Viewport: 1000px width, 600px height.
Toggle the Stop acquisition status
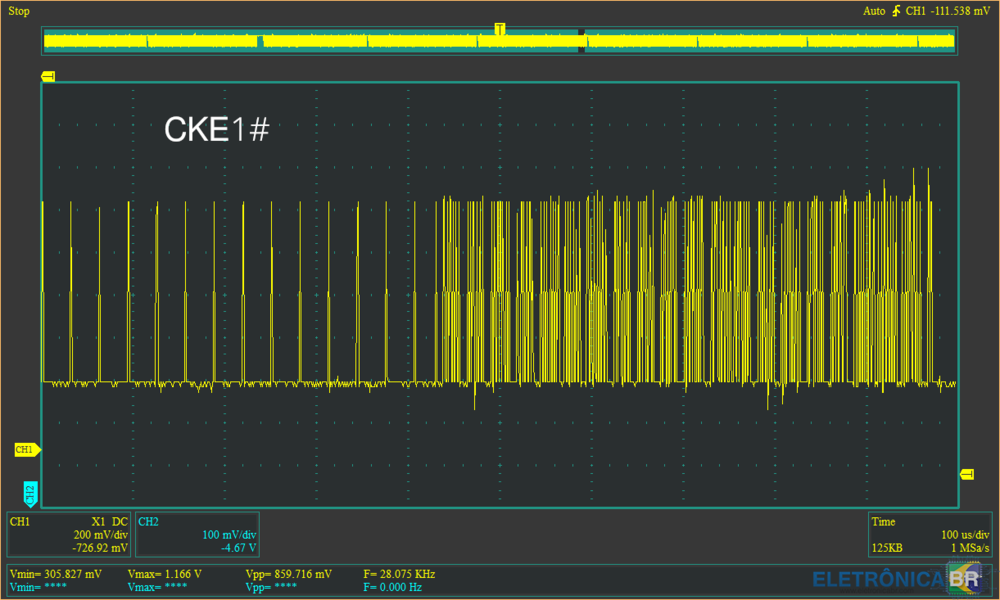pyautogui.click(x=19, y=11)
